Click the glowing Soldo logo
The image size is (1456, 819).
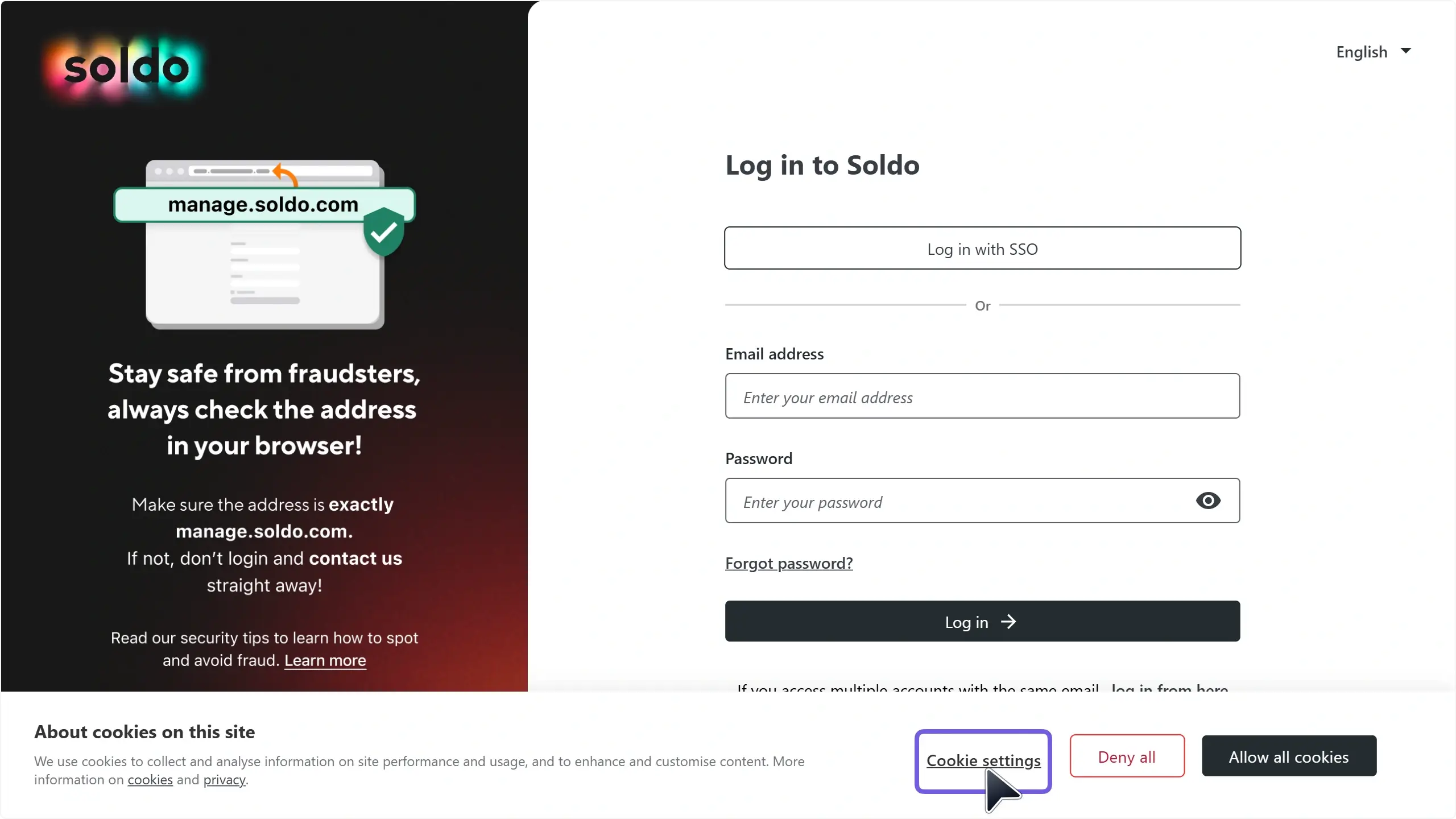coord(125,68)
